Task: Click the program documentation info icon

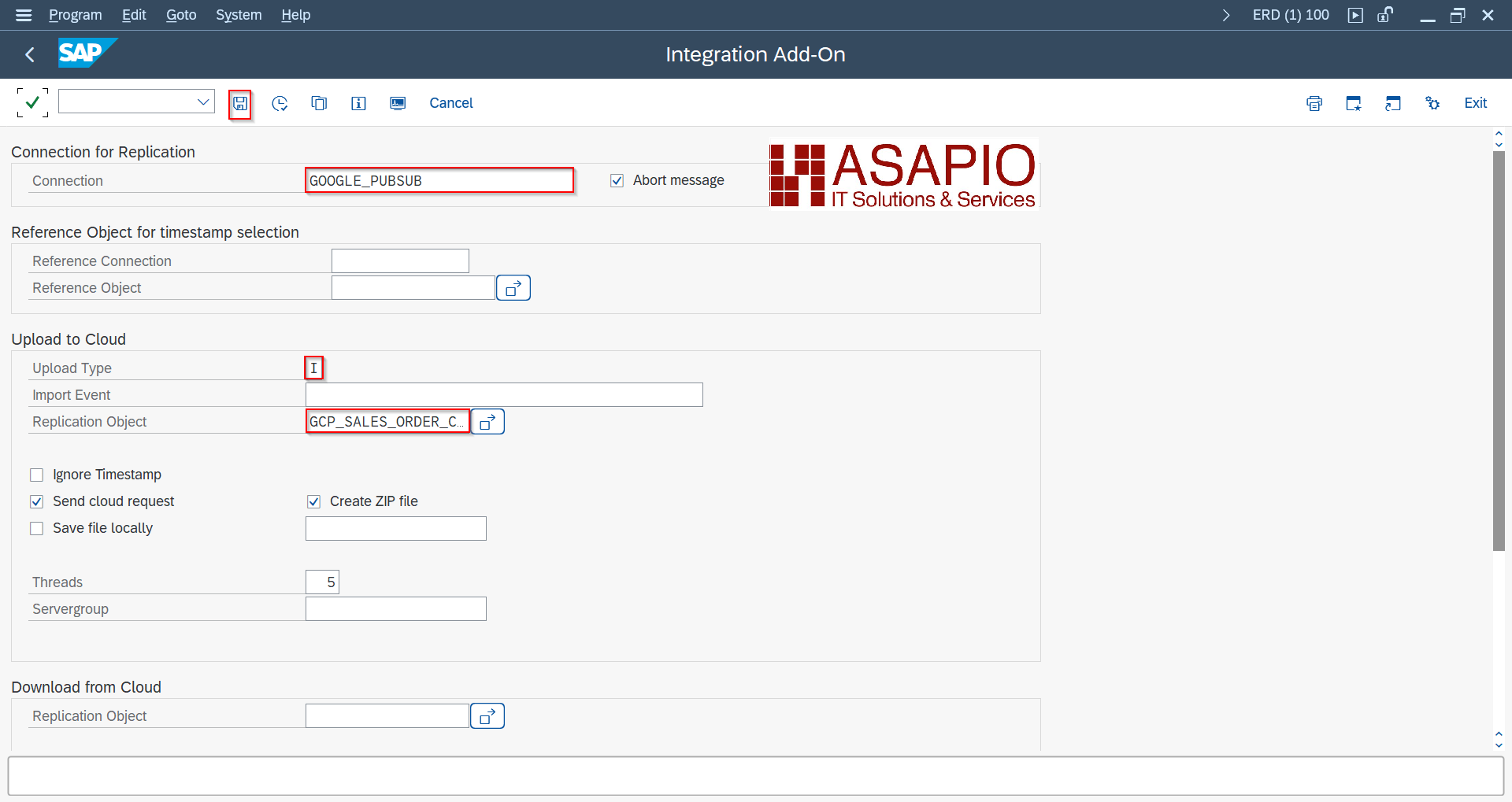Action: coord(358,103)
